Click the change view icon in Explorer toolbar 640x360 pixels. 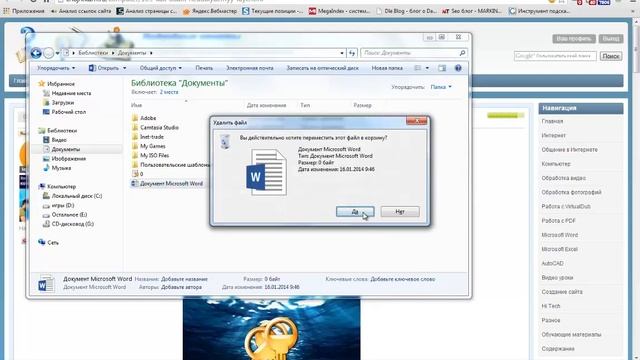click(418, 68)
